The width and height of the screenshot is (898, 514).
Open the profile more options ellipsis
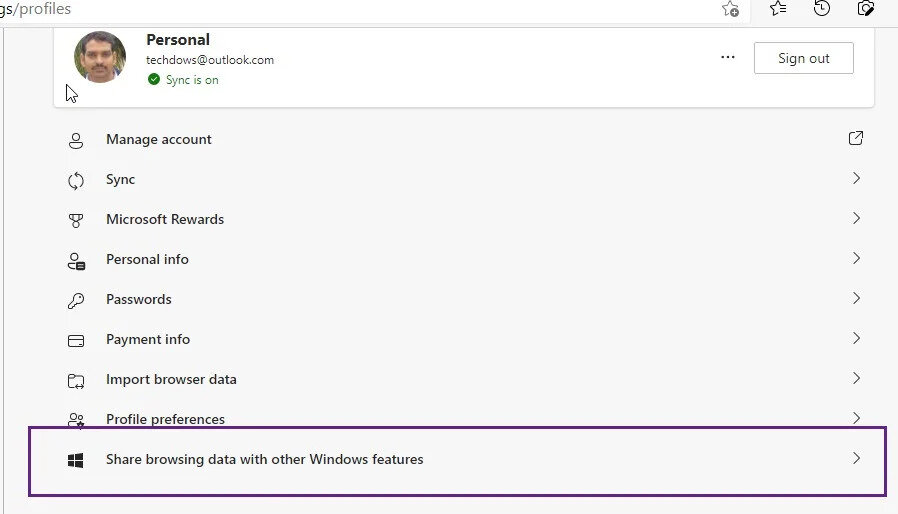pyautogui.click(x=728, y=57)
